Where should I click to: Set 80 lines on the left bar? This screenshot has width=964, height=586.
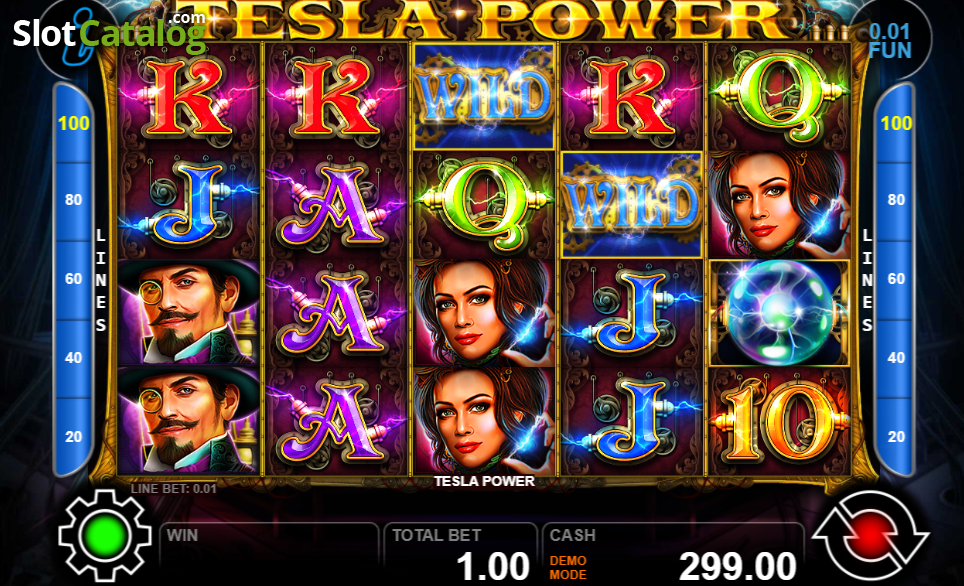[74, 200]
